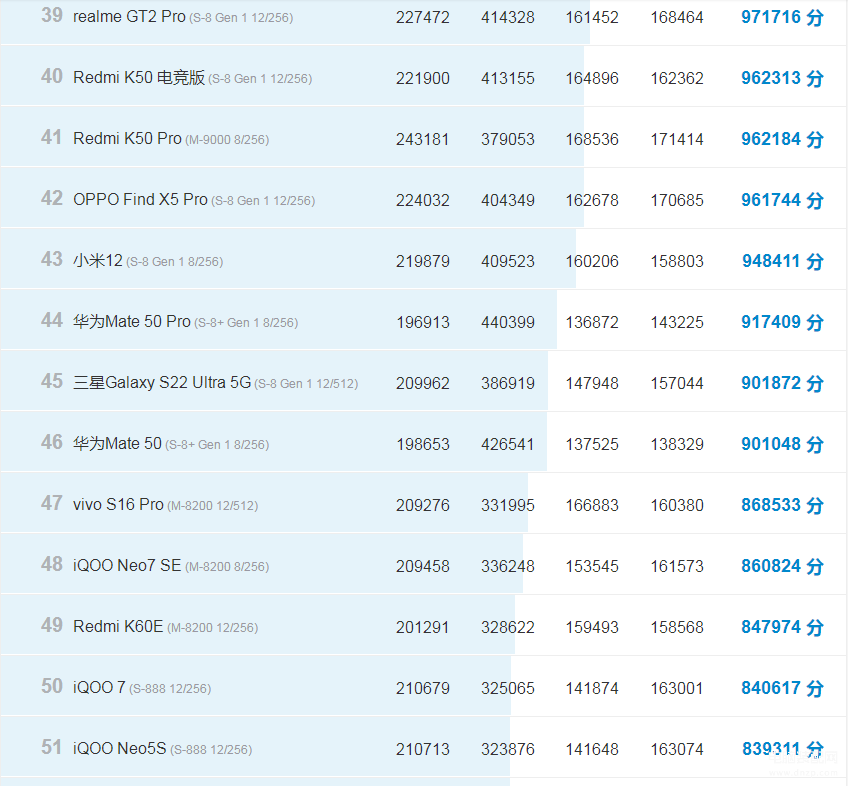Select the value 404349
Viewport: 848px width, 786px height.
click(508, 201)
